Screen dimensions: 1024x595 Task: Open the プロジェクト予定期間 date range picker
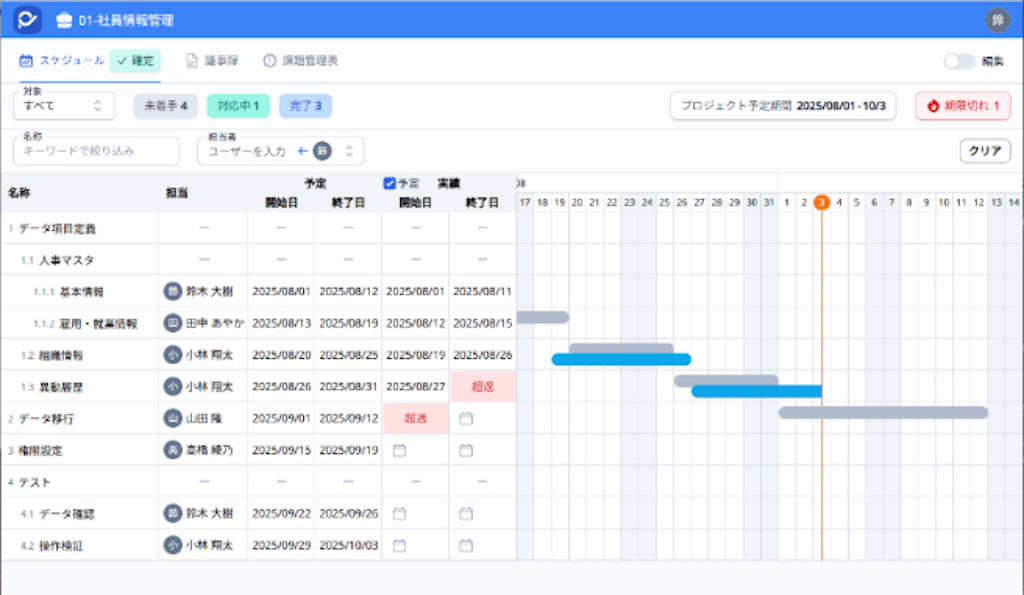(783, 105)
